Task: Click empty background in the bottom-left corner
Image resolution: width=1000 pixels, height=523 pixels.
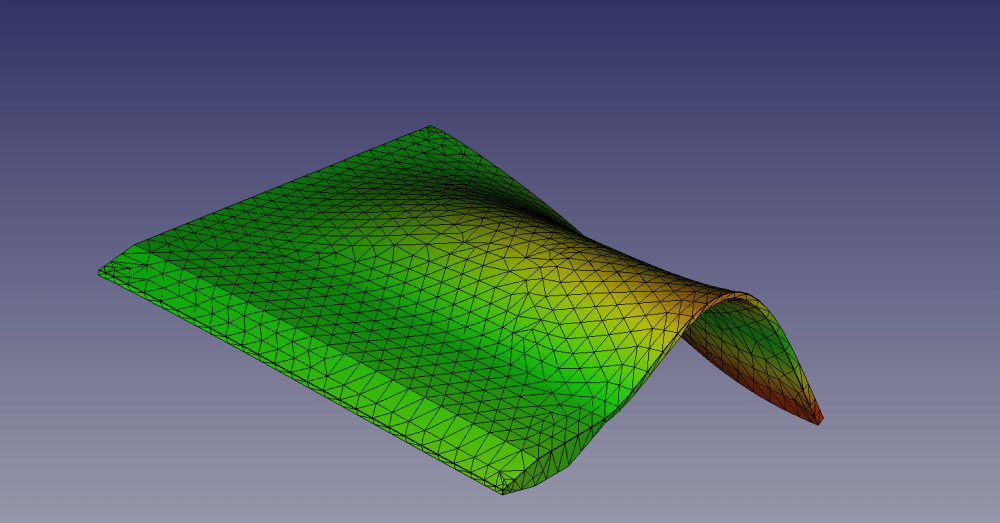Action: click(60, 480)
